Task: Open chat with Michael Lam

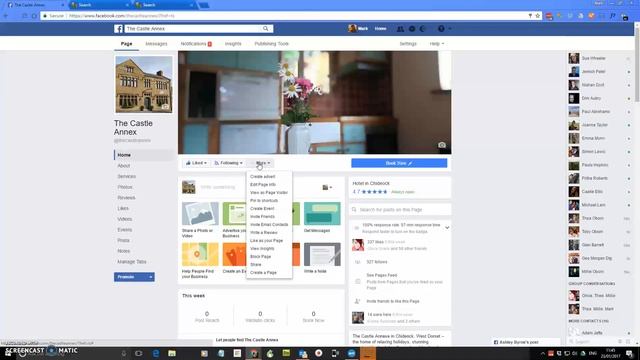Action: 599,205
